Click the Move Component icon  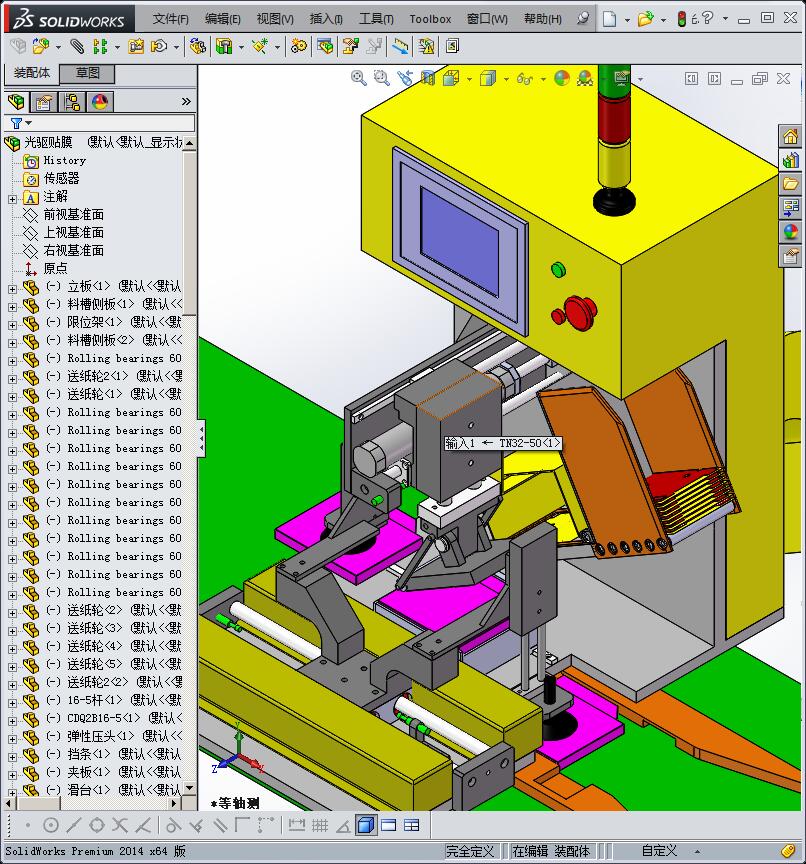point(159,46)
